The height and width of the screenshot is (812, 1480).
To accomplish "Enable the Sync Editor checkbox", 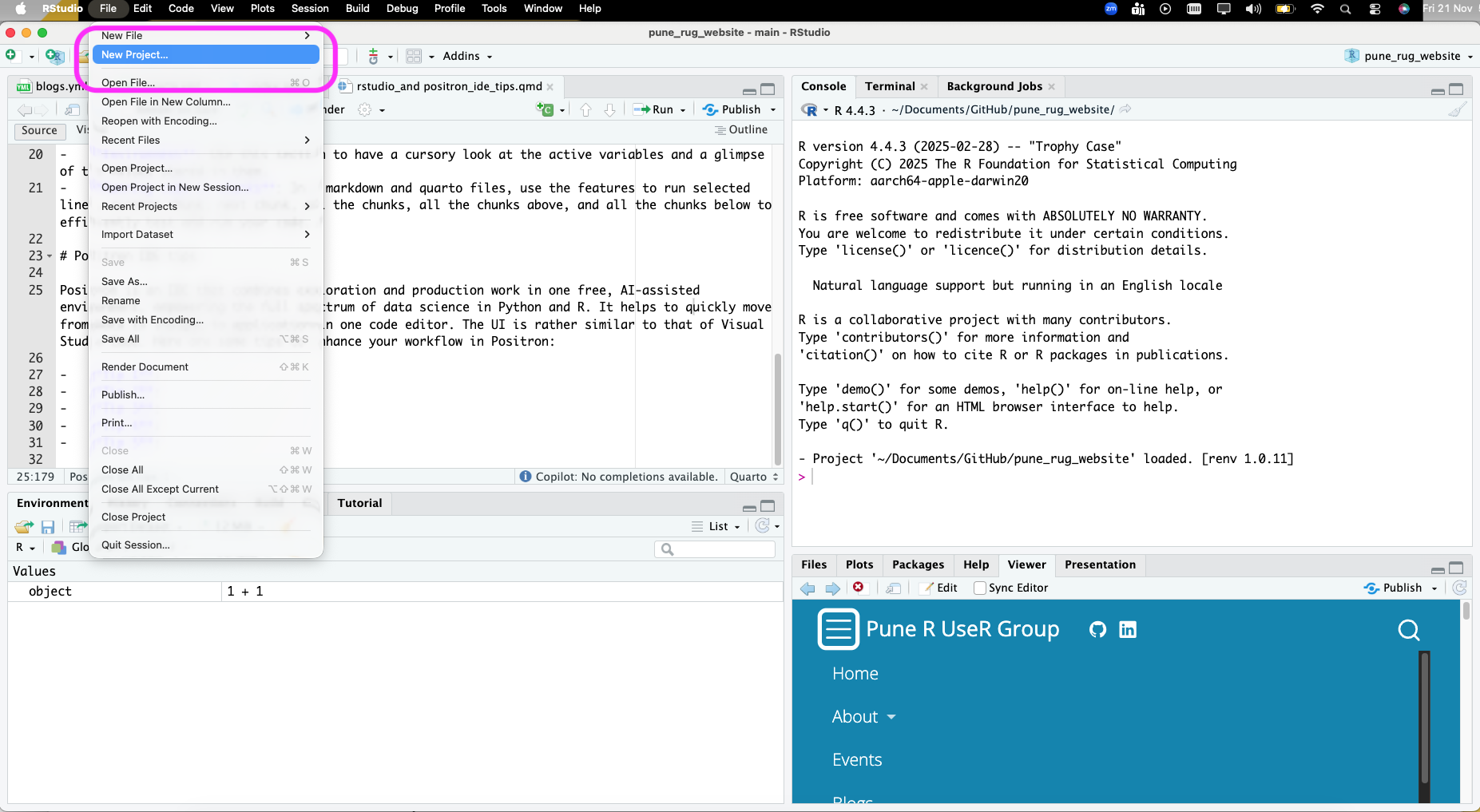I will click(980, 588).
